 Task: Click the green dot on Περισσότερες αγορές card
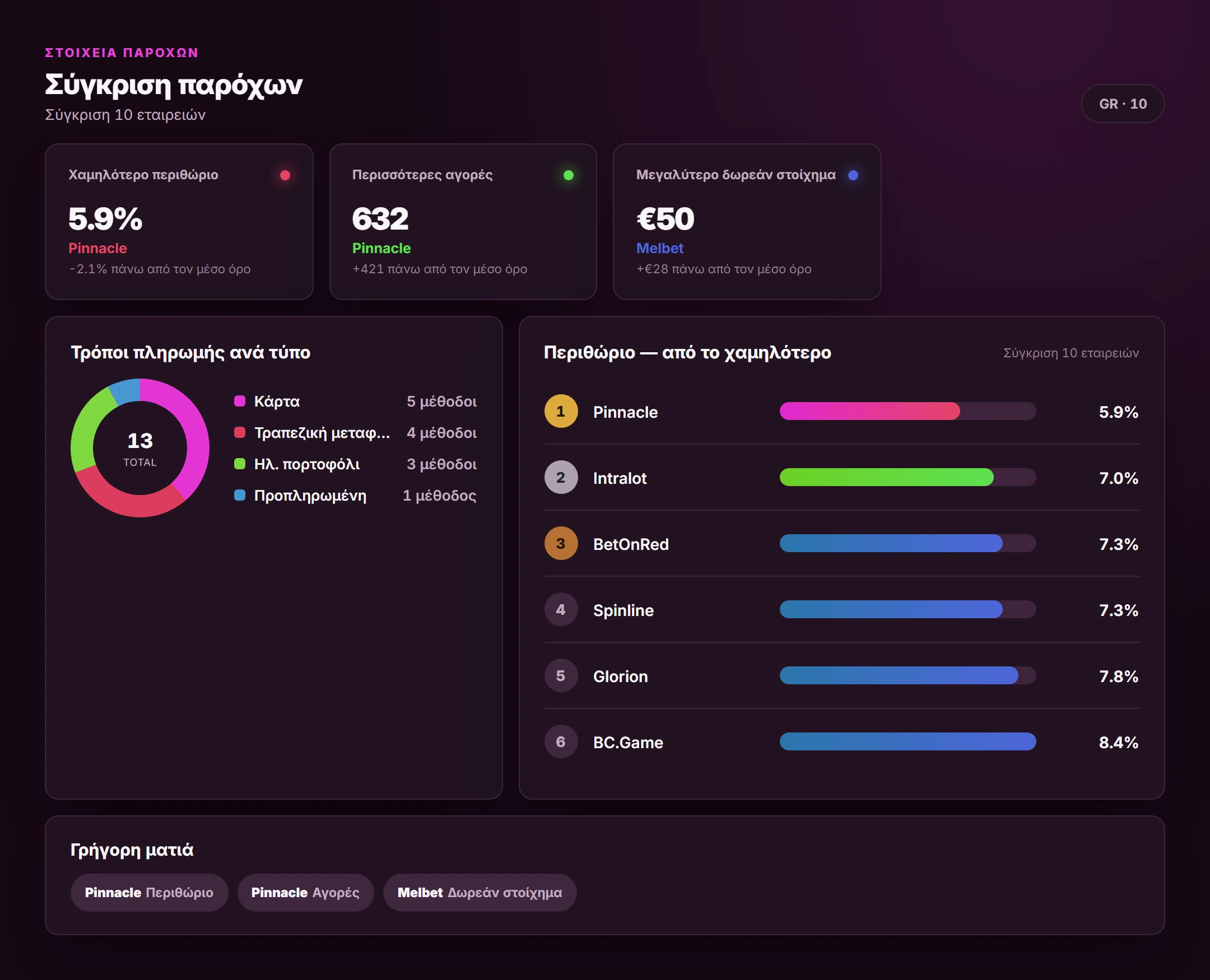click(569, 175)
